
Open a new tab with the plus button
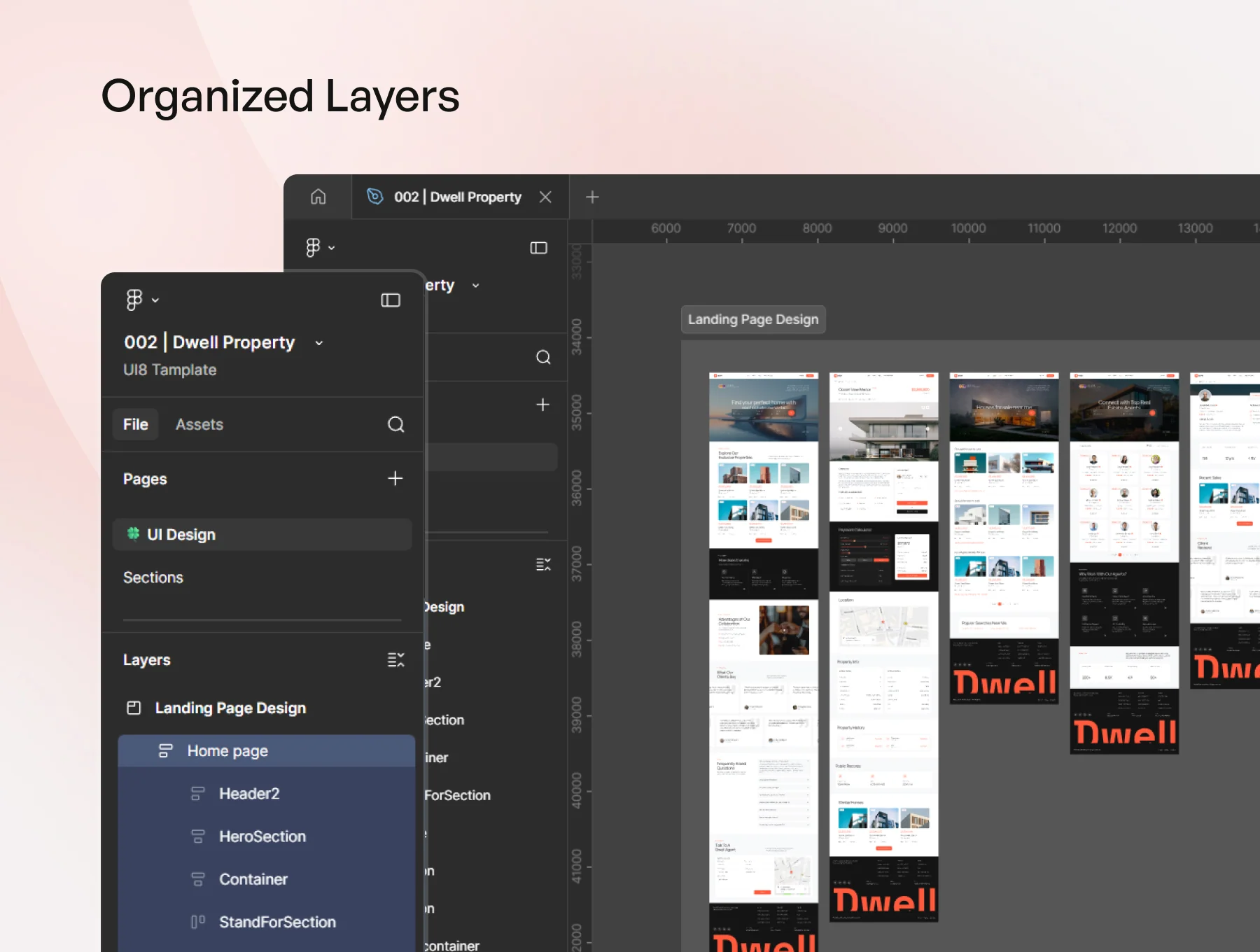coord(592,197)
